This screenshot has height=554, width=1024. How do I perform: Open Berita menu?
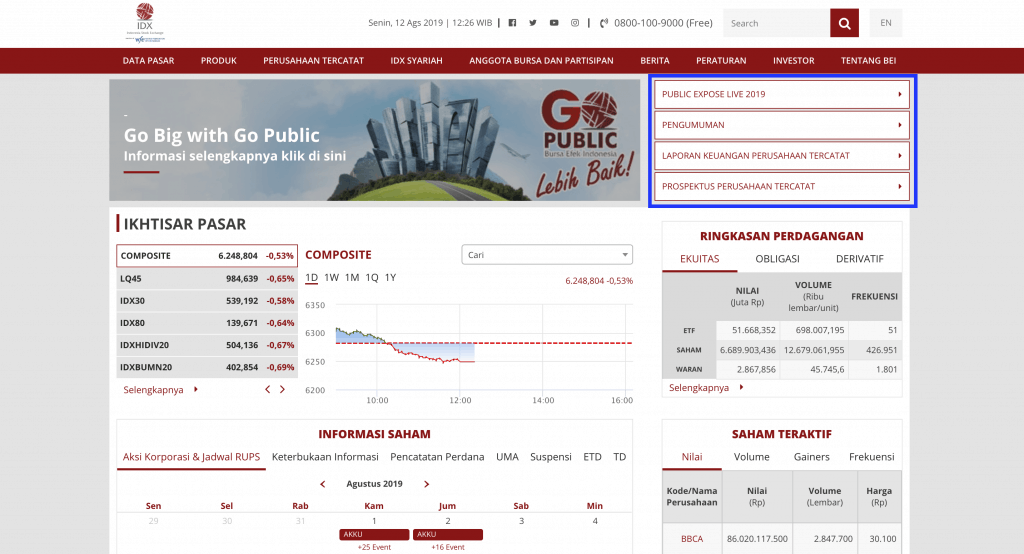click(655, 61)
